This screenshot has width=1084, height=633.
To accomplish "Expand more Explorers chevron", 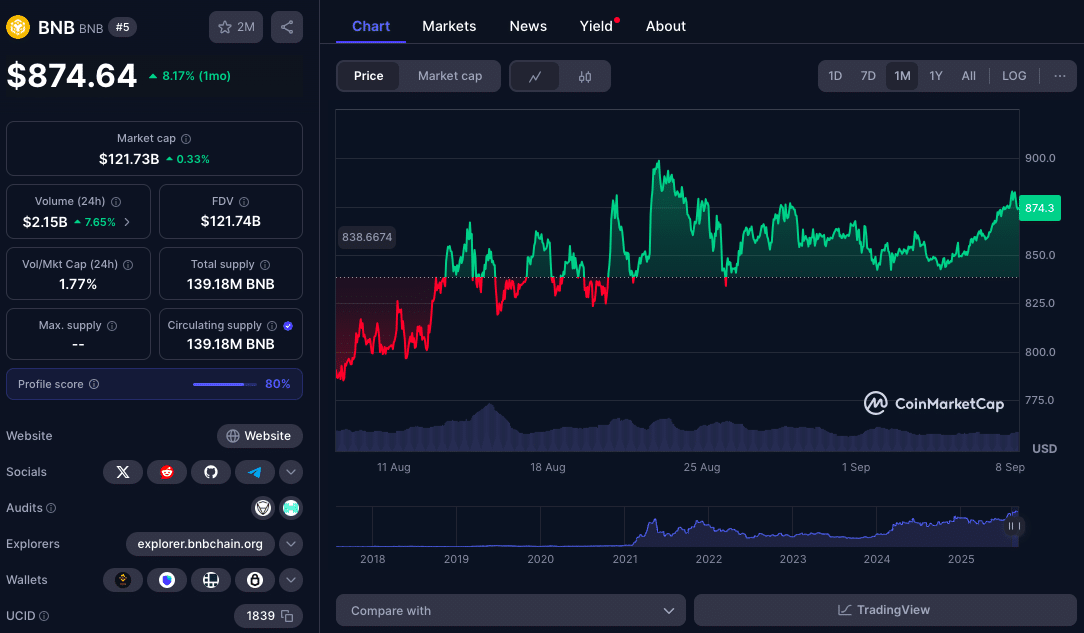I will point(291,544).
